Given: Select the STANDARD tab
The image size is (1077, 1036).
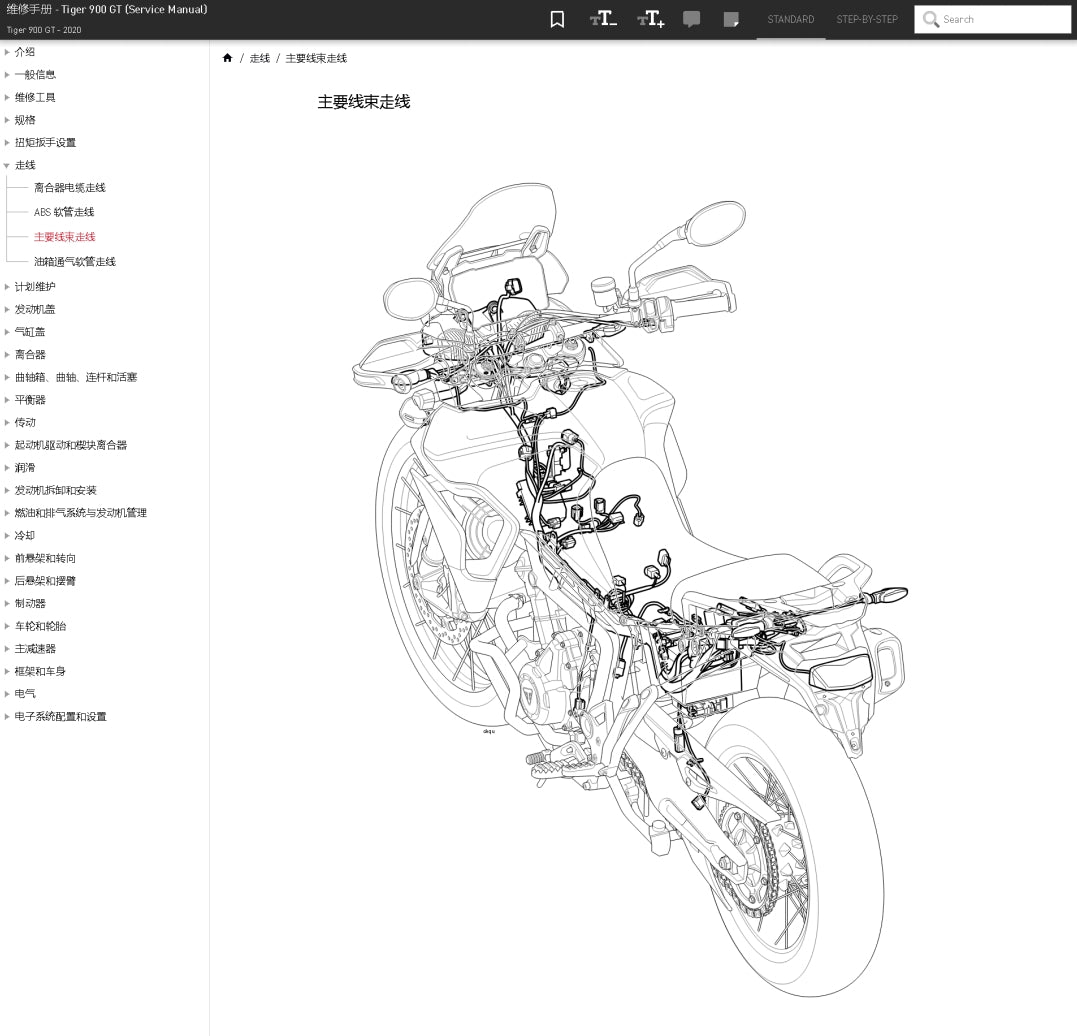Looking at the screenshot, I should (790, 19).
